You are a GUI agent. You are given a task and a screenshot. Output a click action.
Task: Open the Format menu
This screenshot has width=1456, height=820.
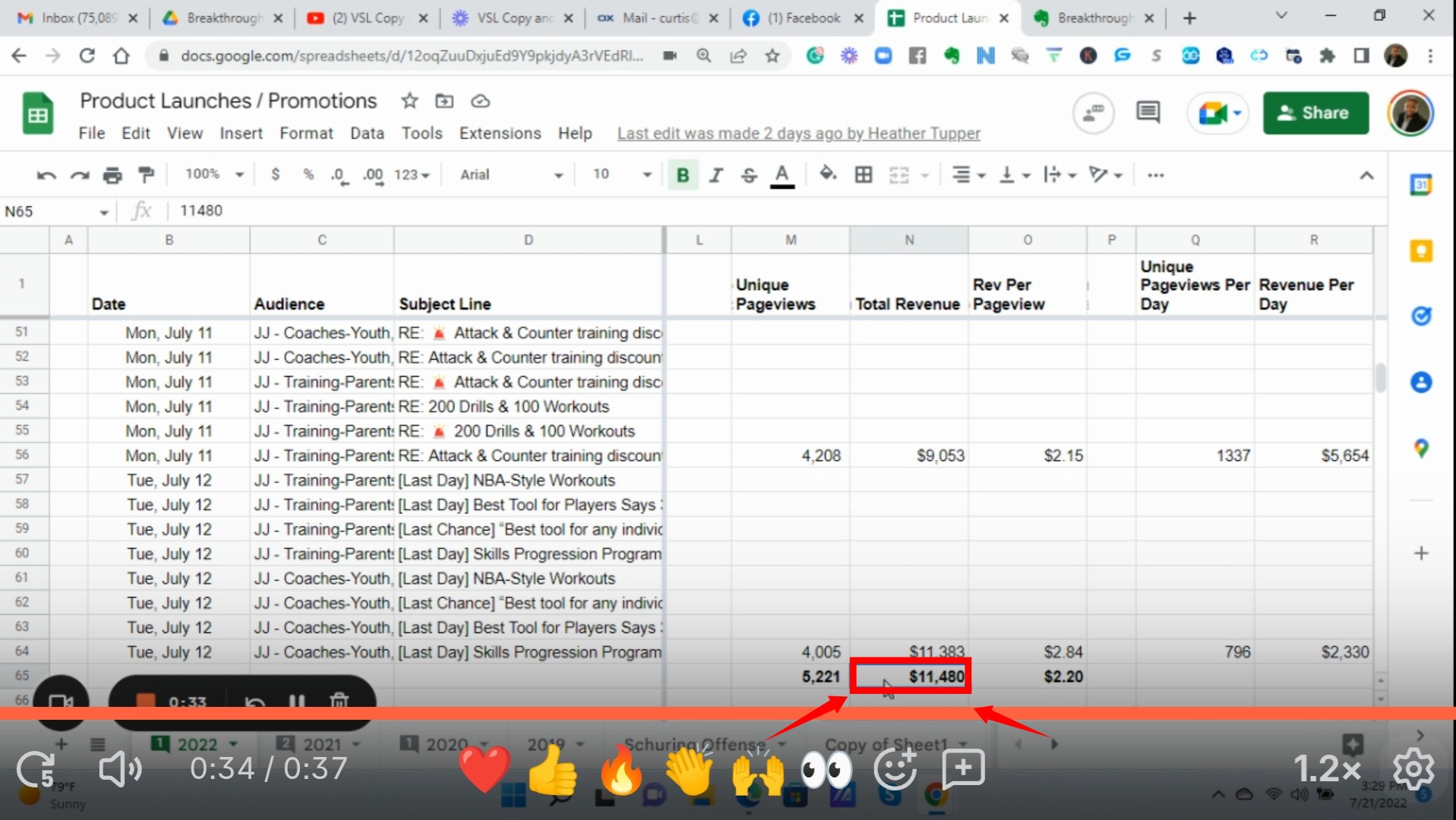pyautogui.click(x=306, y=133)
